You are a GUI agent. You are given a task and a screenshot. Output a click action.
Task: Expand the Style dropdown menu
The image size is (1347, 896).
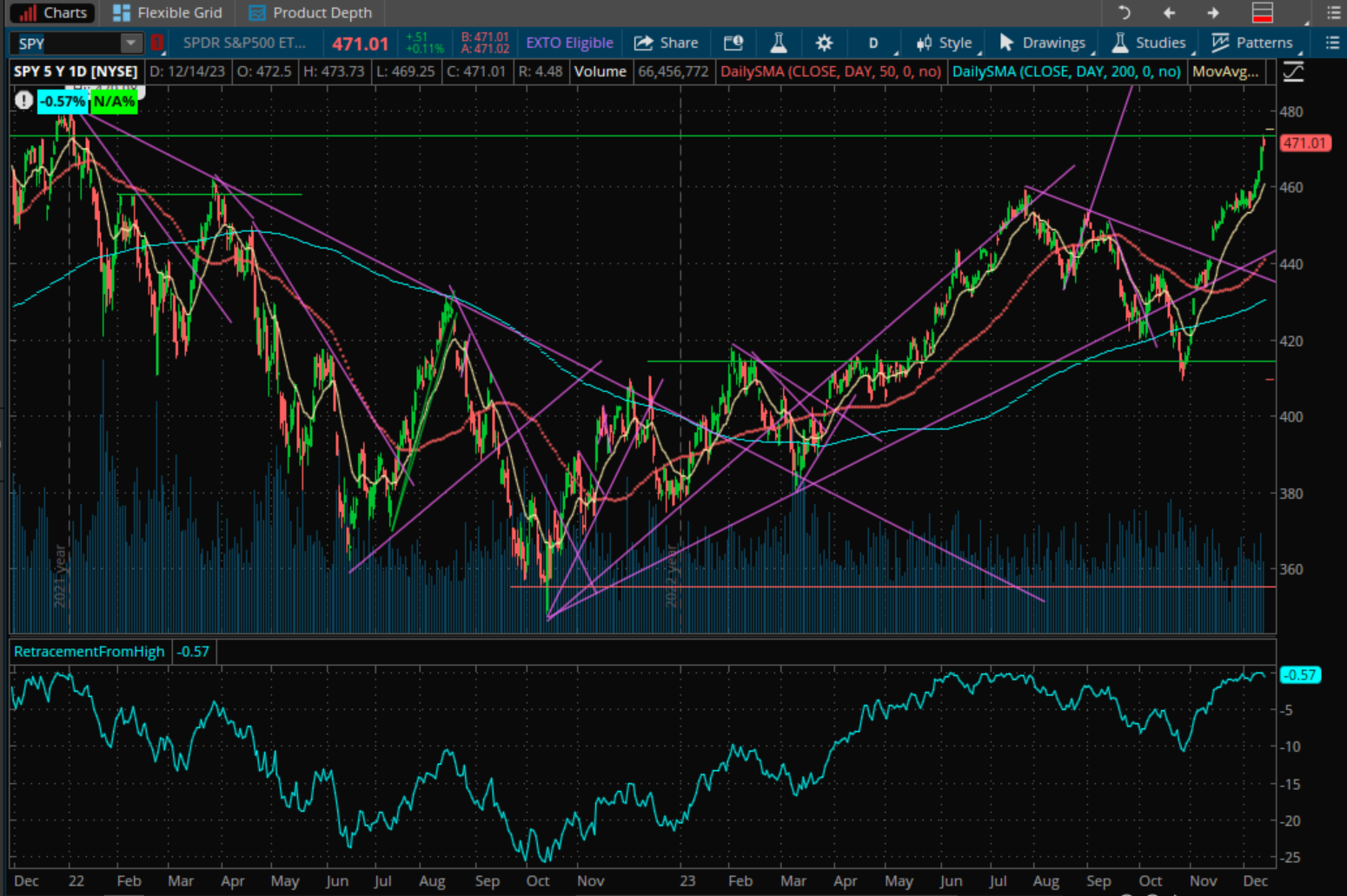click(945, 43)
